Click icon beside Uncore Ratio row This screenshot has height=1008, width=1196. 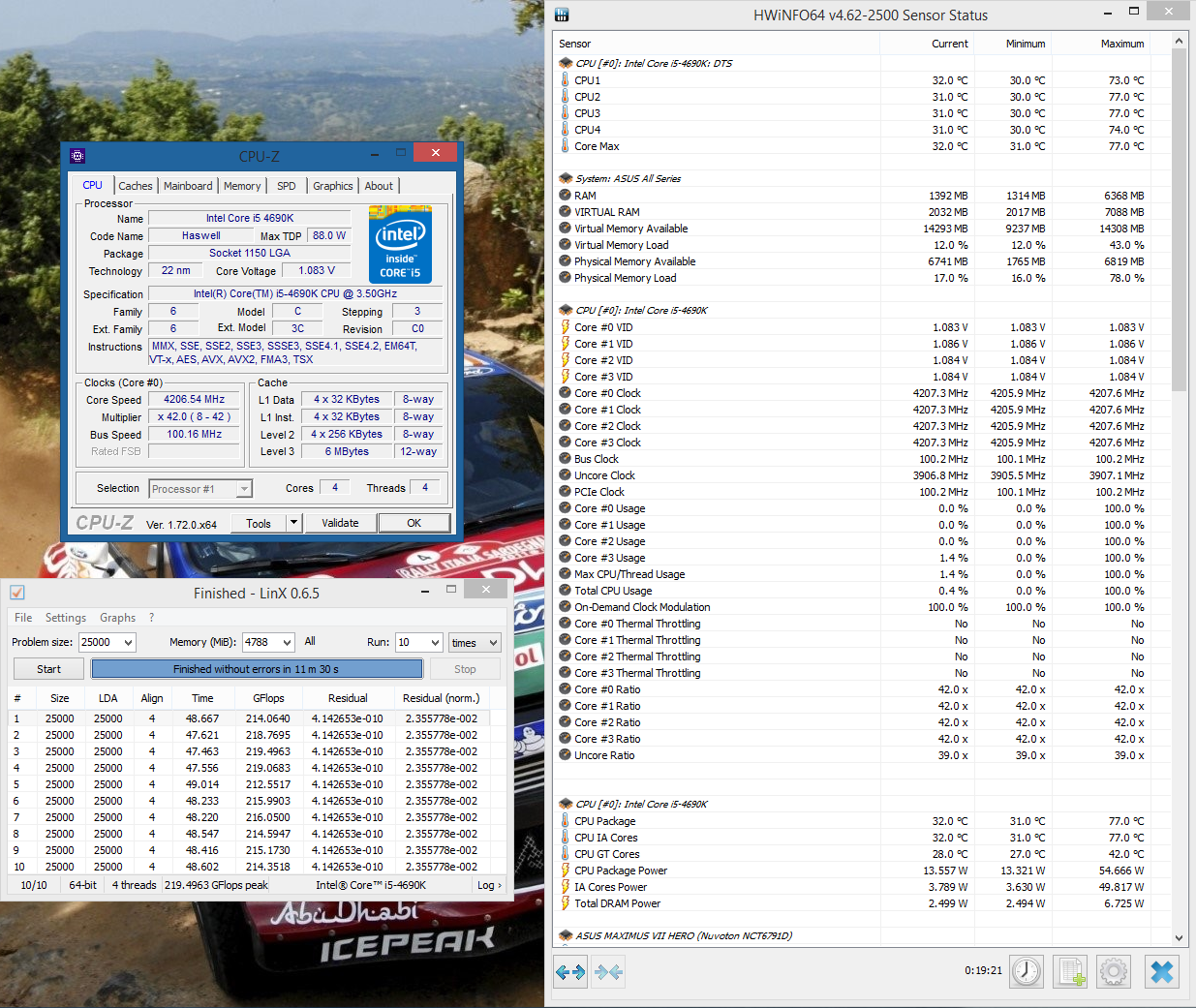pos(566,755)
